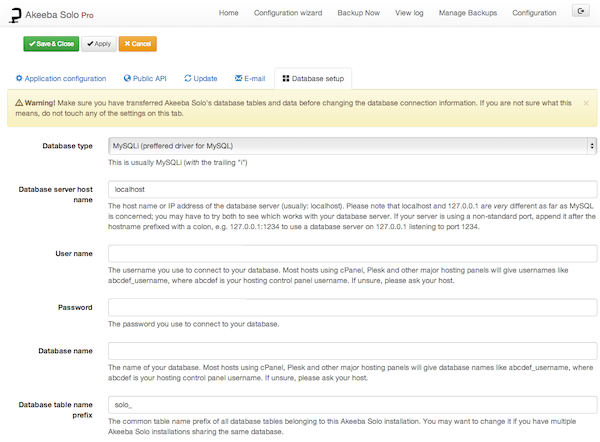Click the 'Warning!' text in alert
The image size is (600, 442).
click(x=40, y=103)
